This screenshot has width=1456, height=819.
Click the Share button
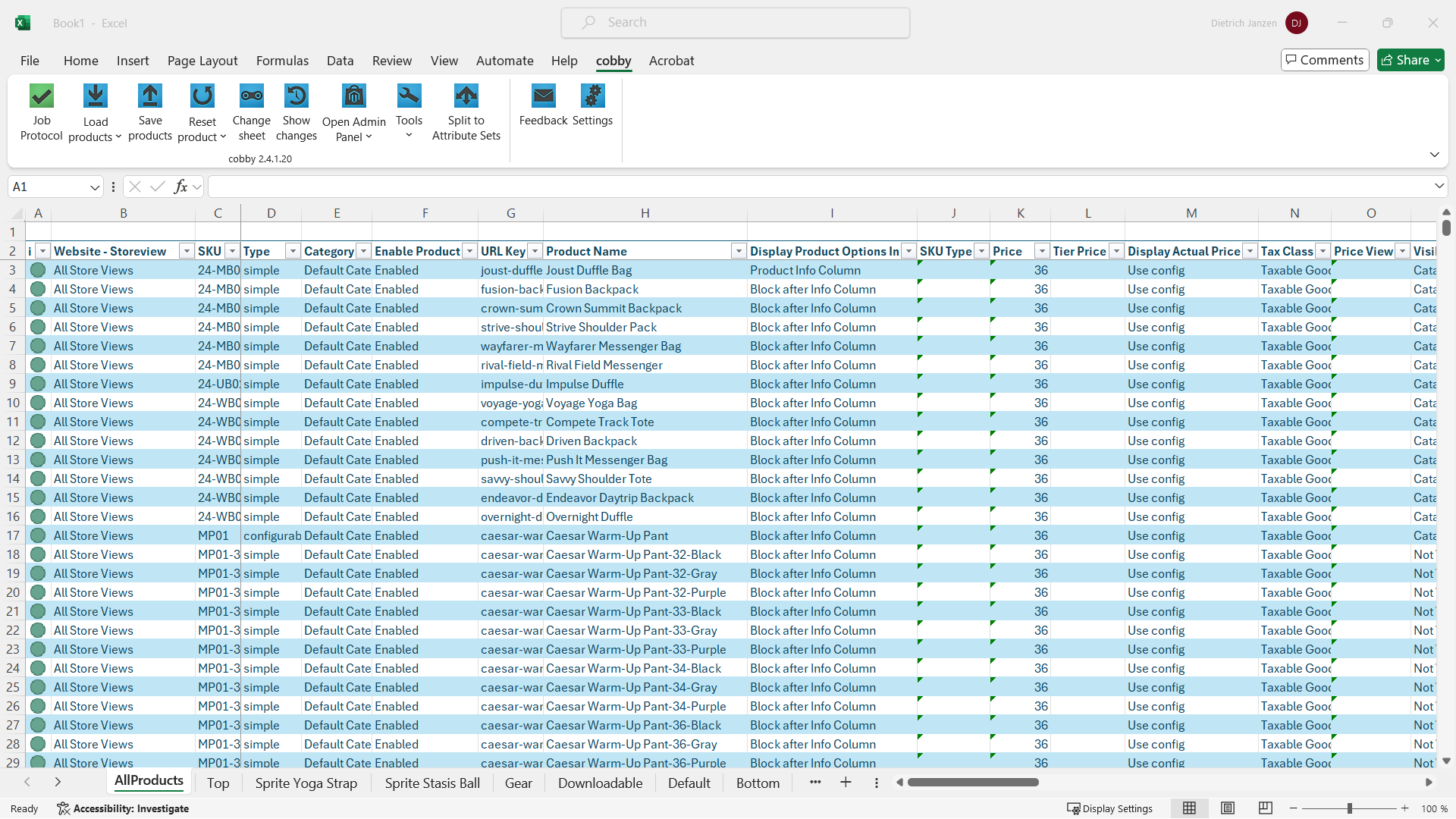click(x=1410, y=60)
